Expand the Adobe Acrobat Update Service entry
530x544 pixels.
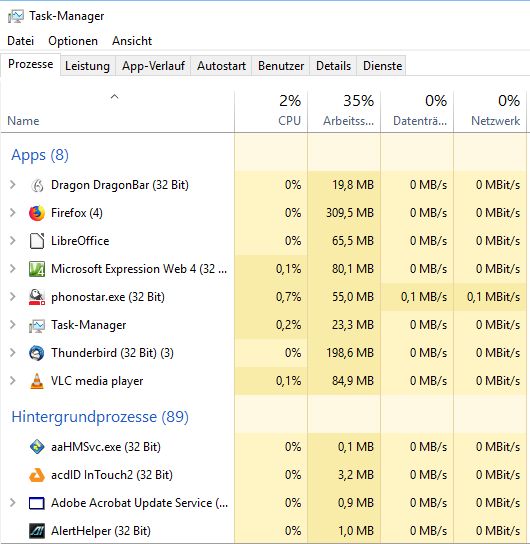point(13,503)
